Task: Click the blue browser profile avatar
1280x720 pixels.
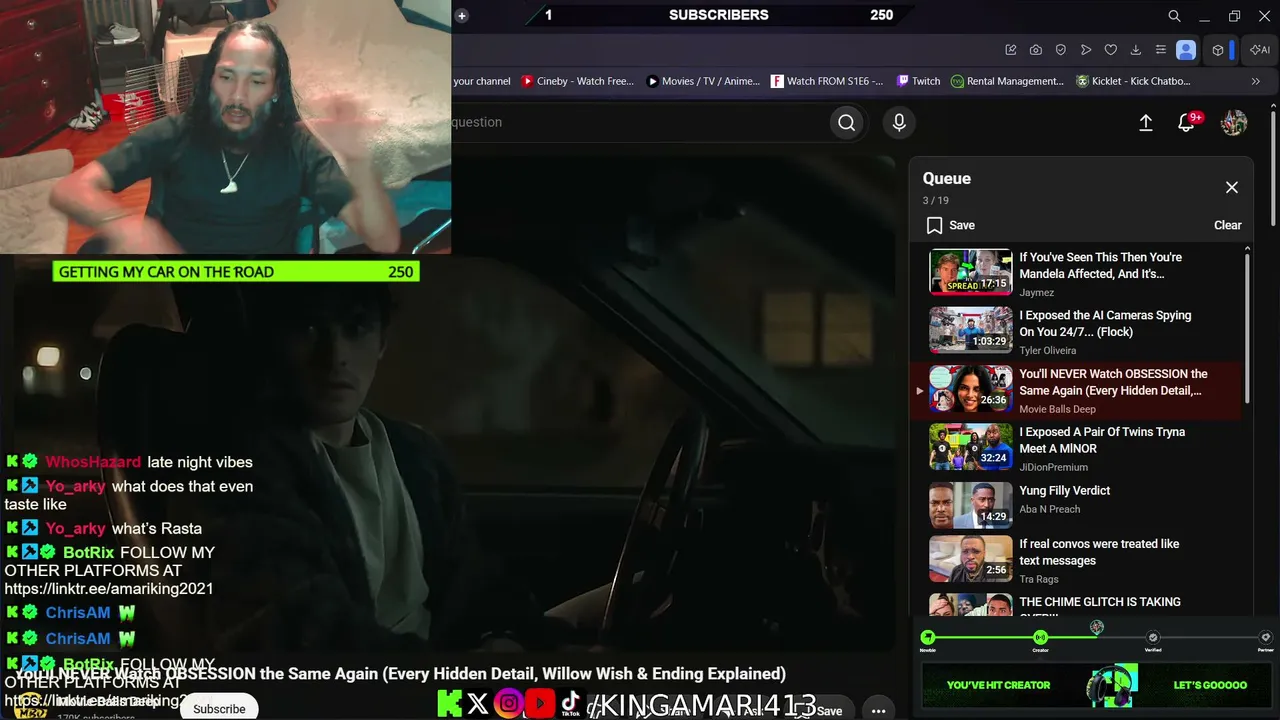Action: tap(1186, 50)
